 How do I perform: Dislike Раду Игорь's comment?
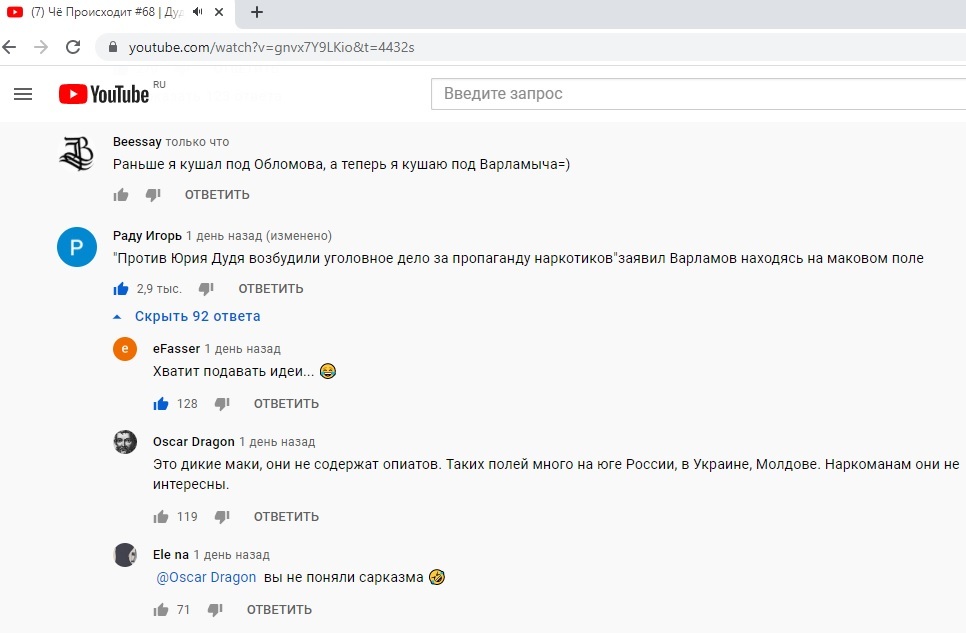[x=206, y=289]
